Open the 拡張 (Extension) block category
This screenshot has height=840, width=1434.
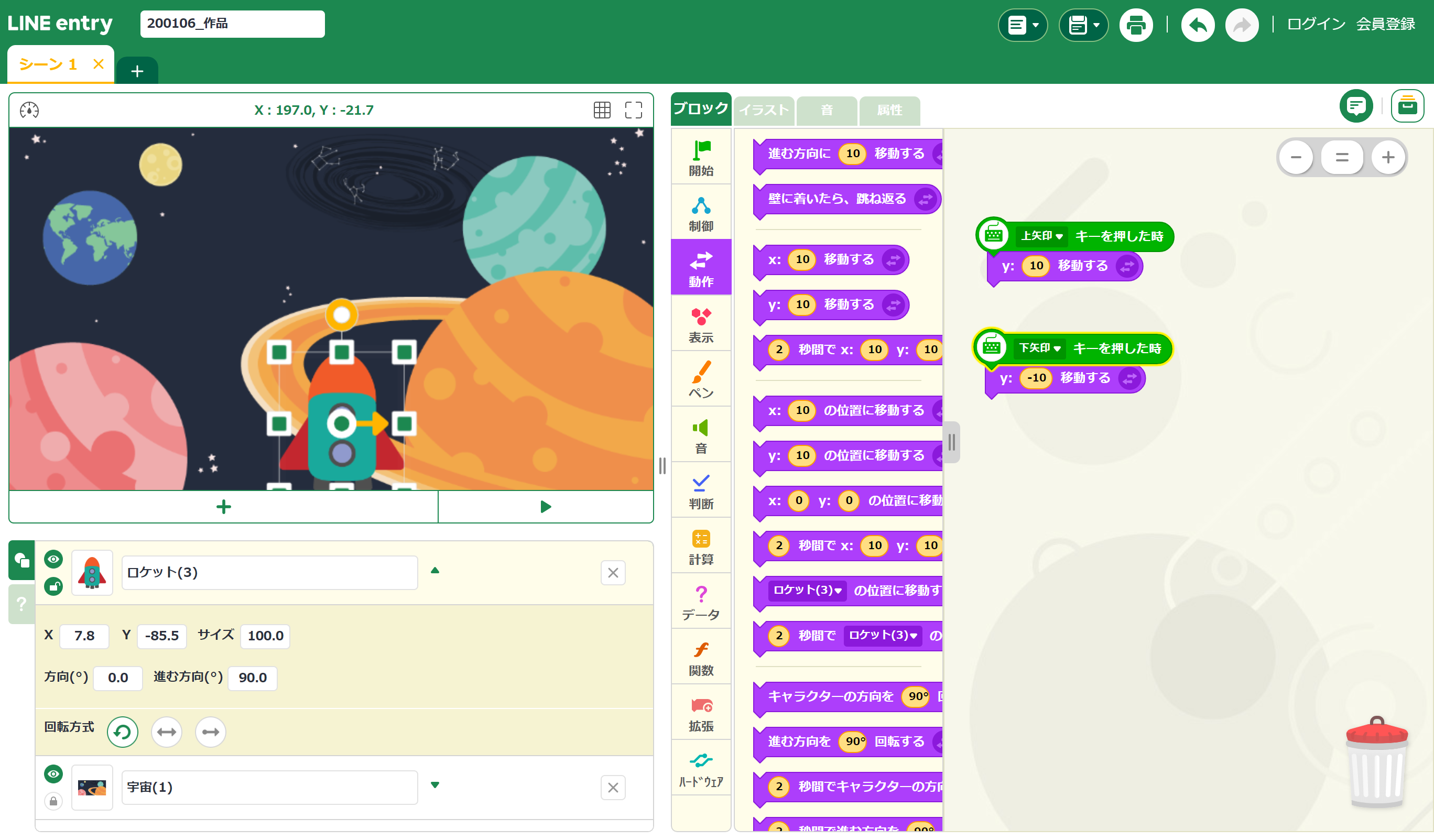coord(701,713)
